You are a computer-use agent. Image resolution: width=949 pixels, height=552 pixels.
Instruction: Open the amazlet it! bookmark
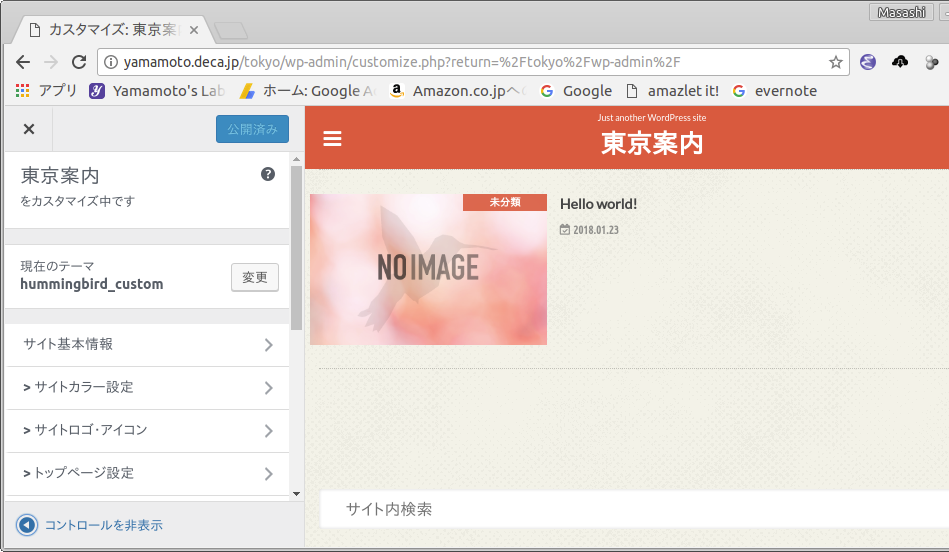coord(672,91)
